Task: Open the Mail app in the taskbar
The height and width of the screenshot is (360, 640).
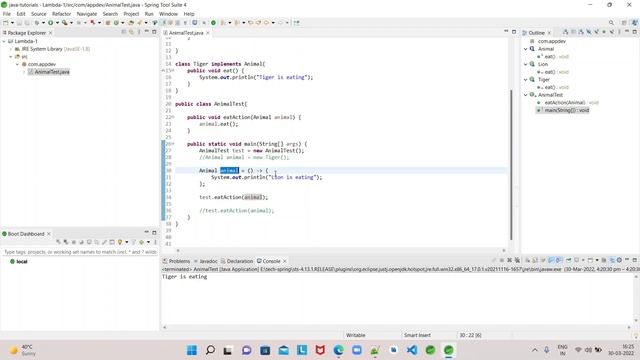Action: tap(284, 350)
